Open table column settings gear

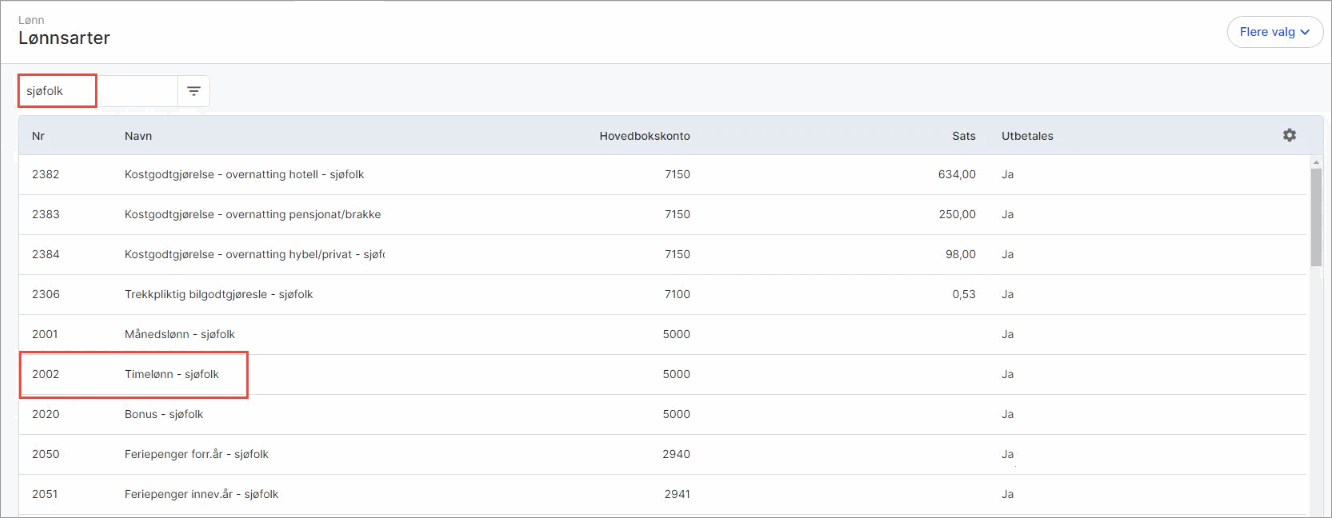pyautogui.click(x=1289, y=135)
